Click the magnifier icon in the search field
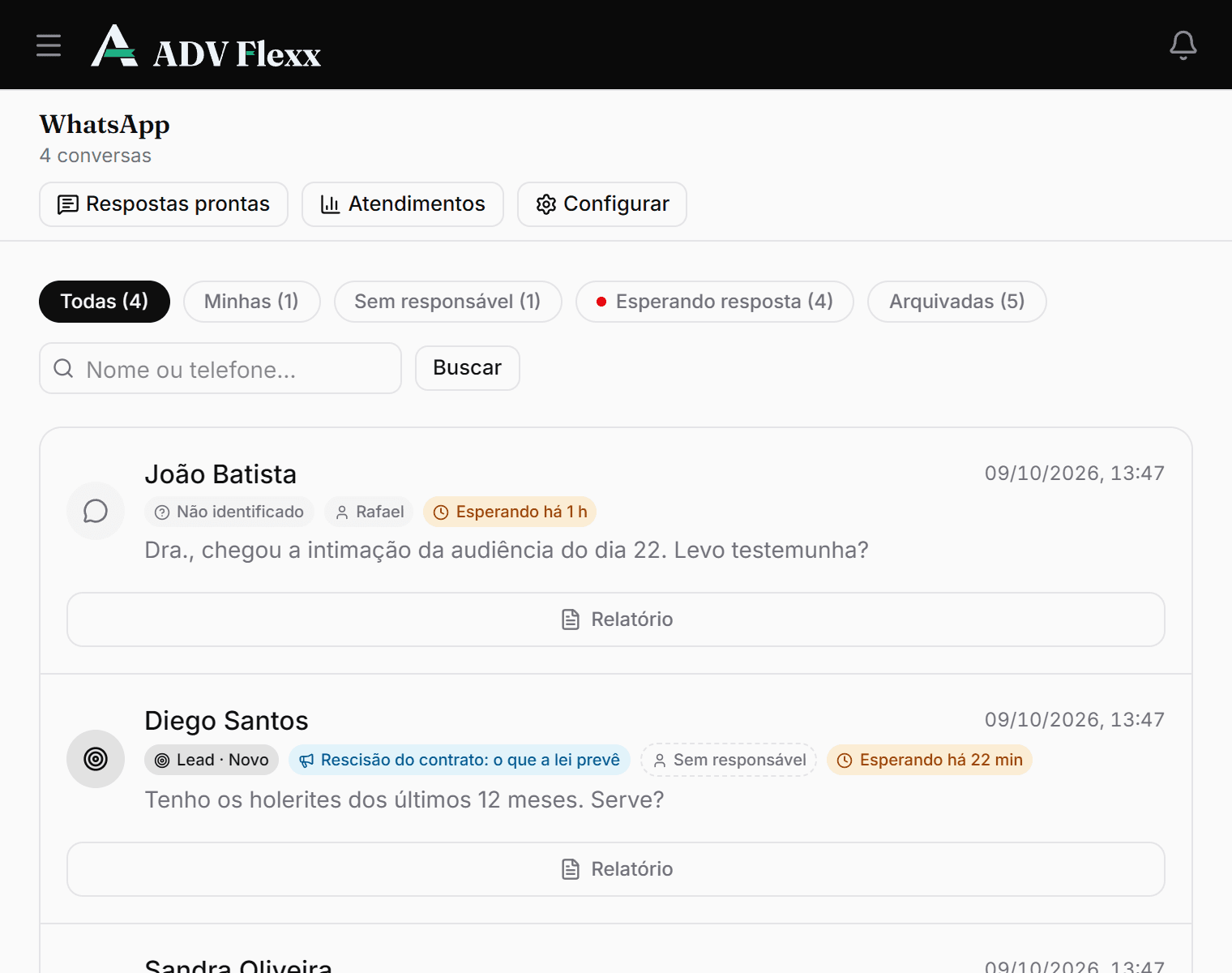 (x=63, y=368)
